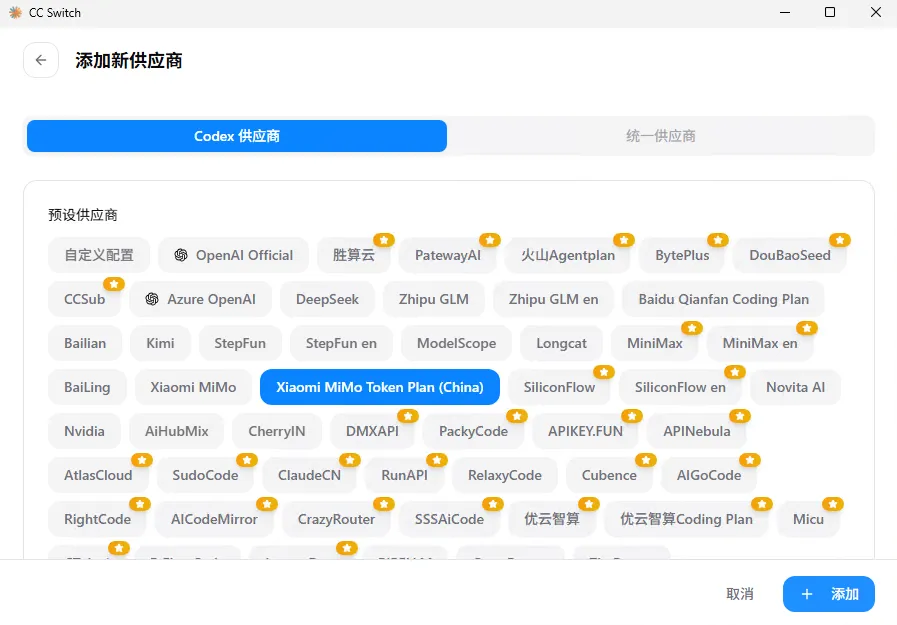Image resolution: width=897 pixels, height=625 pixels.
Task: Pick the StepFun preset
Action: 240,343
